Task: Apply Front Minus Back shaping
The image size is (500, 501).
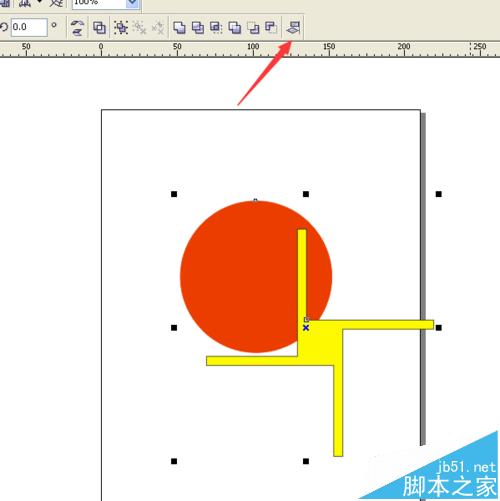Action: pos(253,27)
